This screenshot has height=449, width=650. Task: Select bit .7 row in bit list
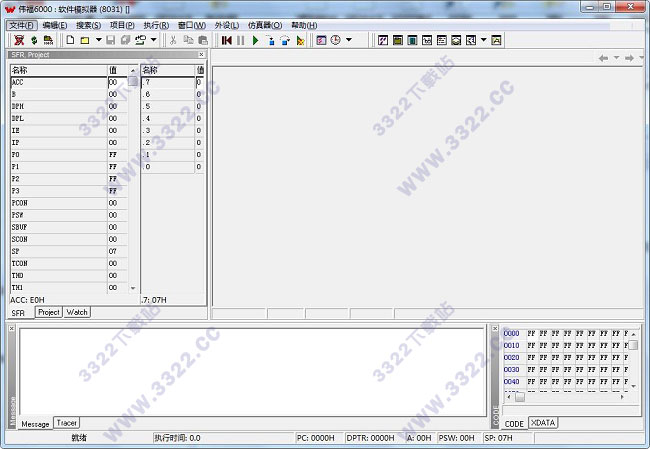pos(172,82)
